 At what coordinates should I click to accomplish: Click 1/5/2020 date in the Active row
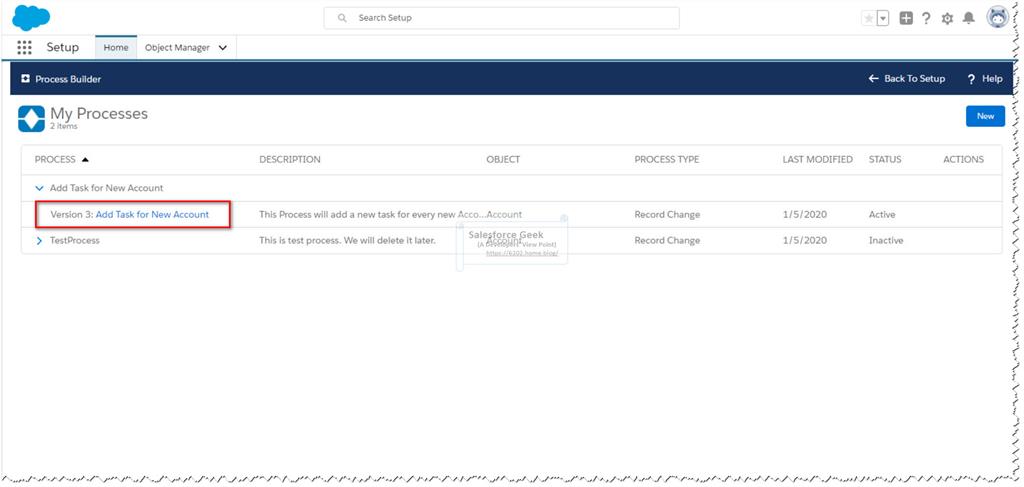pyautogui.click(x=805, y=214)
